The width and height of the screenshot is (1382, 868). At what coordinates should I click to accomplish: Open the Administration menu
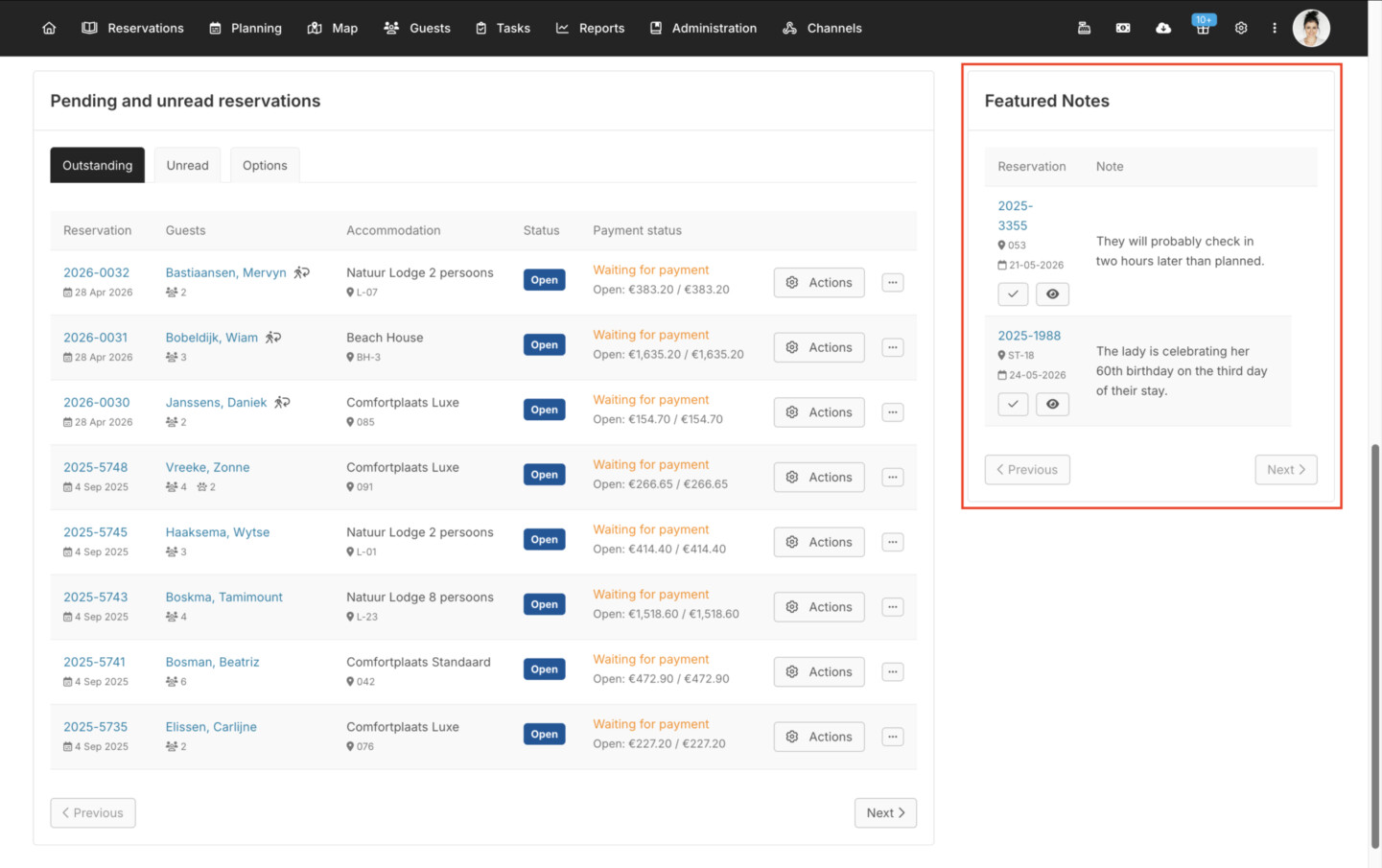pos(703,28)
